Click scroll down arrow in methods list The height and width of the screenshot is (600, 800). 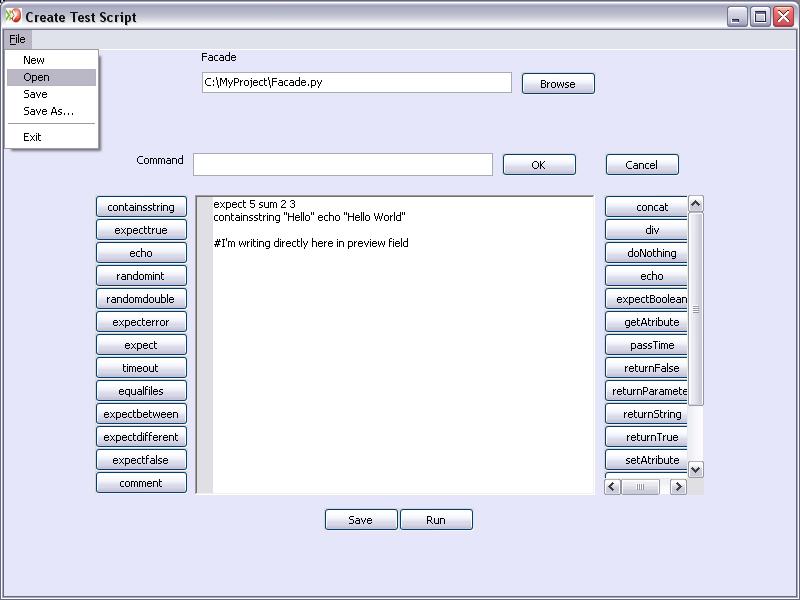click(x=696, y=469)
